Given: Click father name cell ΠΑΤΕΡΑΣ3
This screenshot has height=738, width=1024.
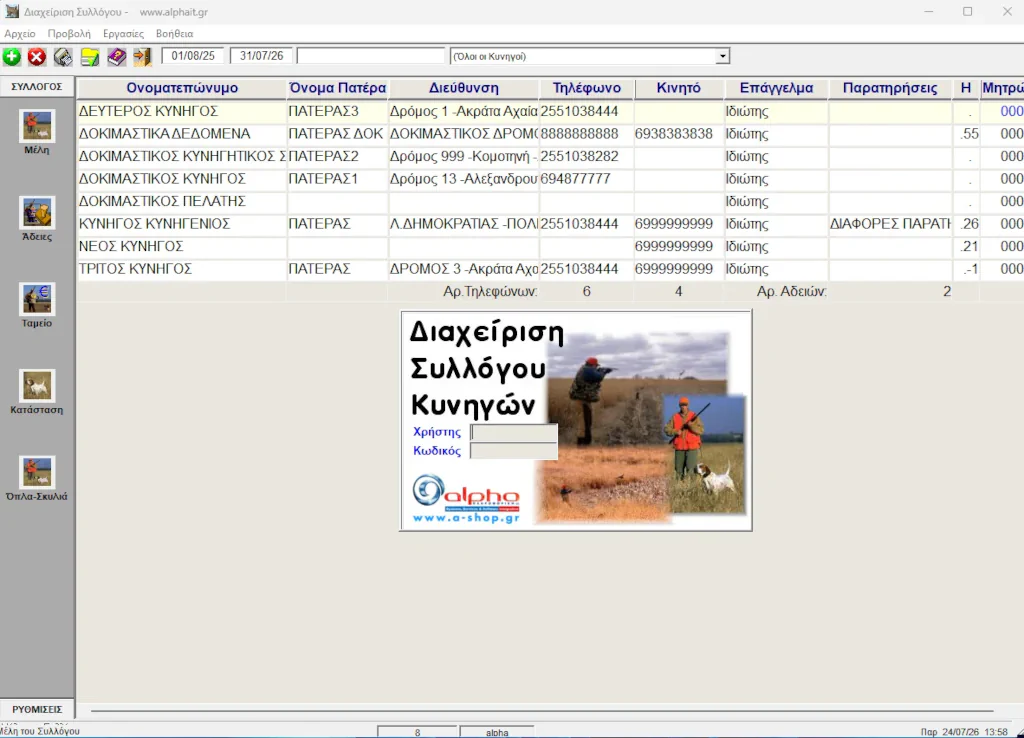Looking at the screenshot, I should (x=337, y=112).
